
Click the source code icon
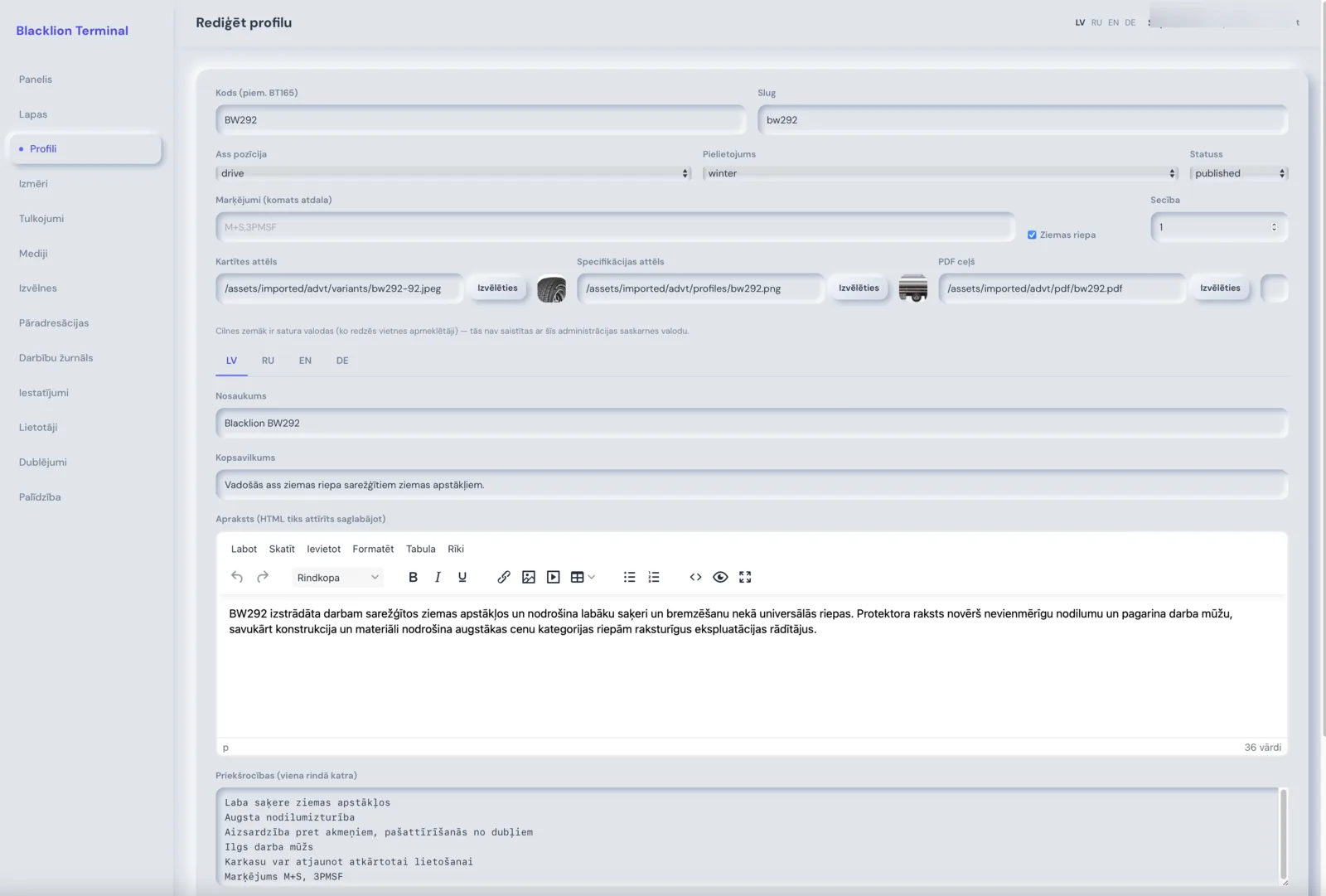(695, 577)
